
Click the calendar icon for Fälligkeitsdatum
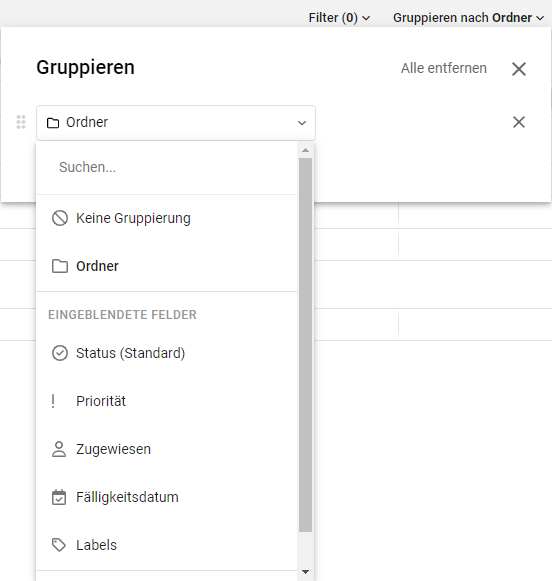coord(59,497)
